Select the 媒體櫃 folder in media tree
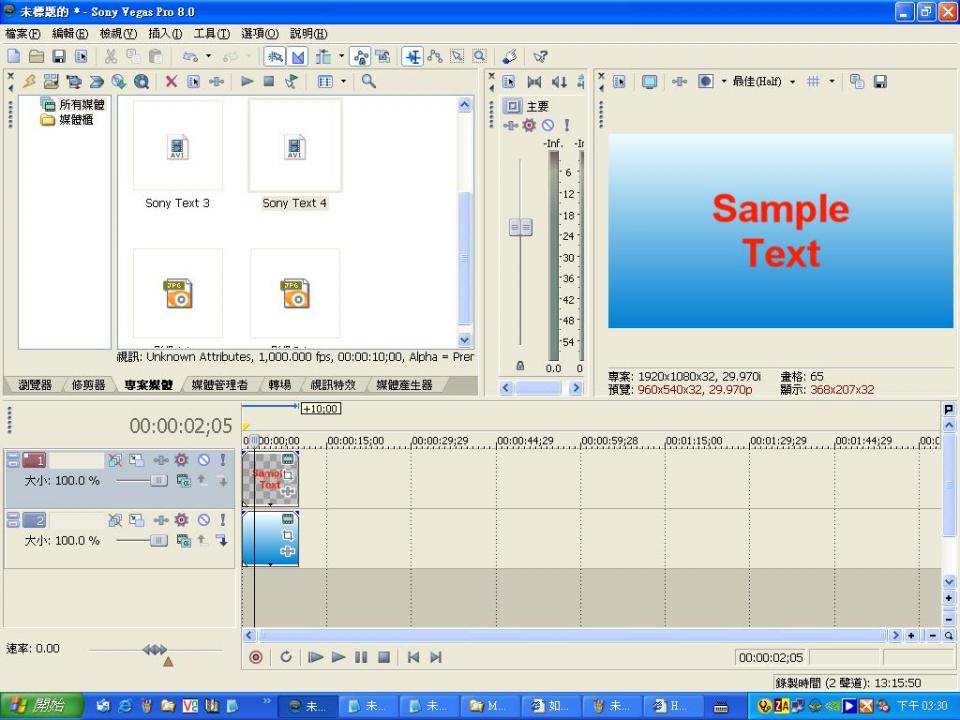The width and height of the screenshot is (960, 720). click(x=75, y=120)
